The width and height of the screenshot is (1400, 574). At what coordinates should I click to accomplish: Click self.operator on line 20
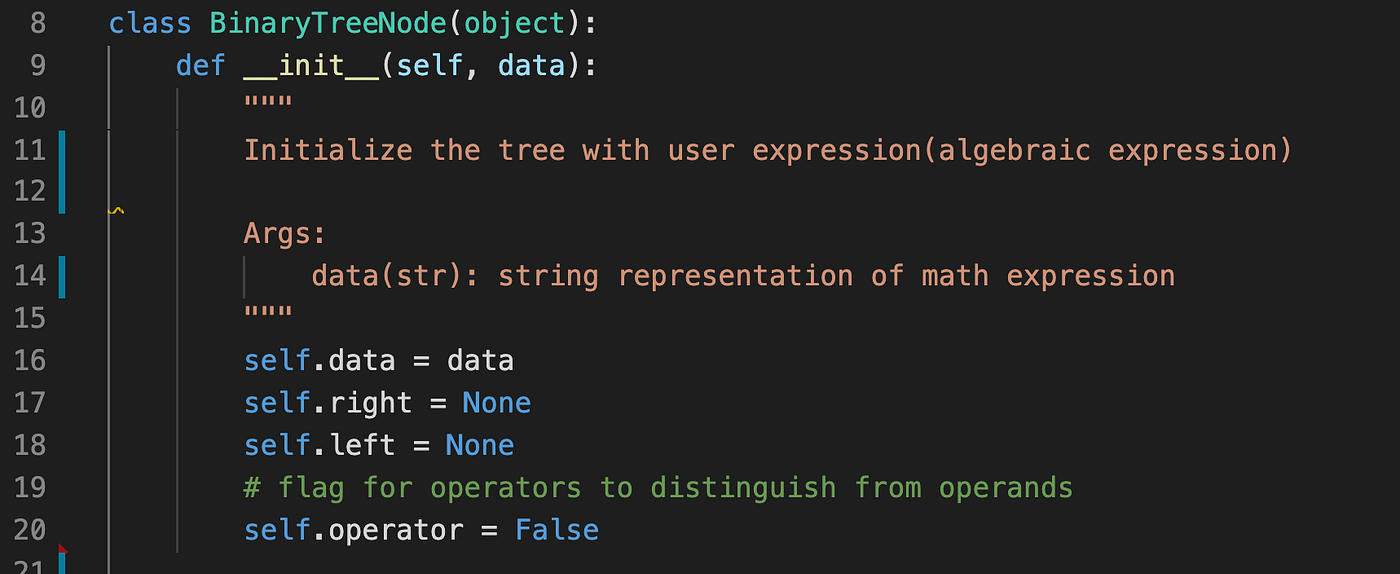pos(354,531)
